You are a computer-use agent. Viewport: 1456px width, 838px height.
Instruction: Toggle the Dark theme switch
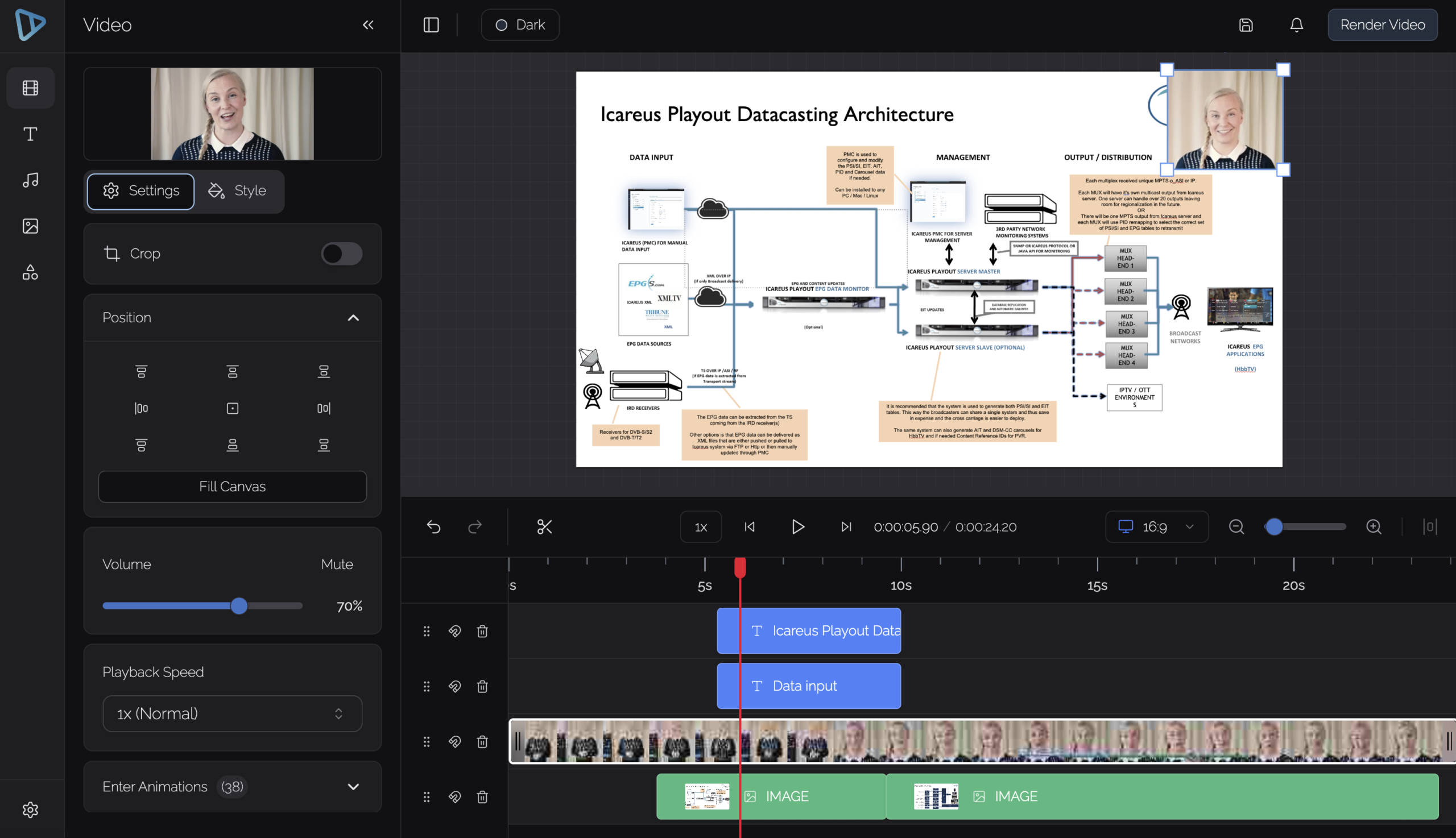click(x=520, y=25)
